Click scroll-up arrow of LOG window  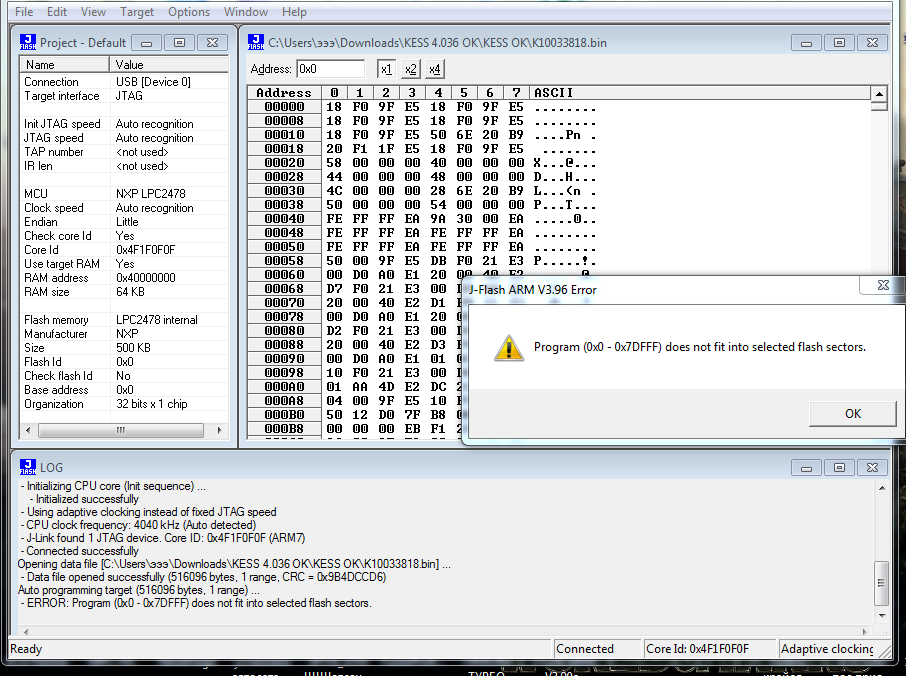coord(882,488)
